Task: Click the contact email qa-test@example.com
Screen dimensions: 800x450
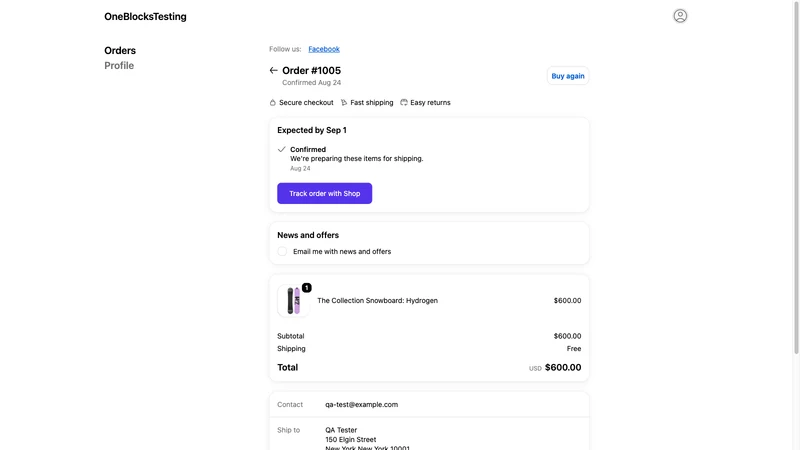Action: coord(361,404)
